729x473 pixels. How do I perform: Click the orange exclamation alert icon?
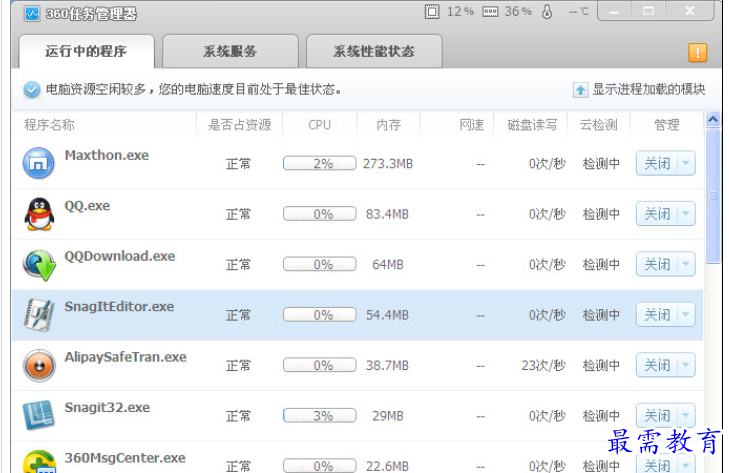coord(697,52)
